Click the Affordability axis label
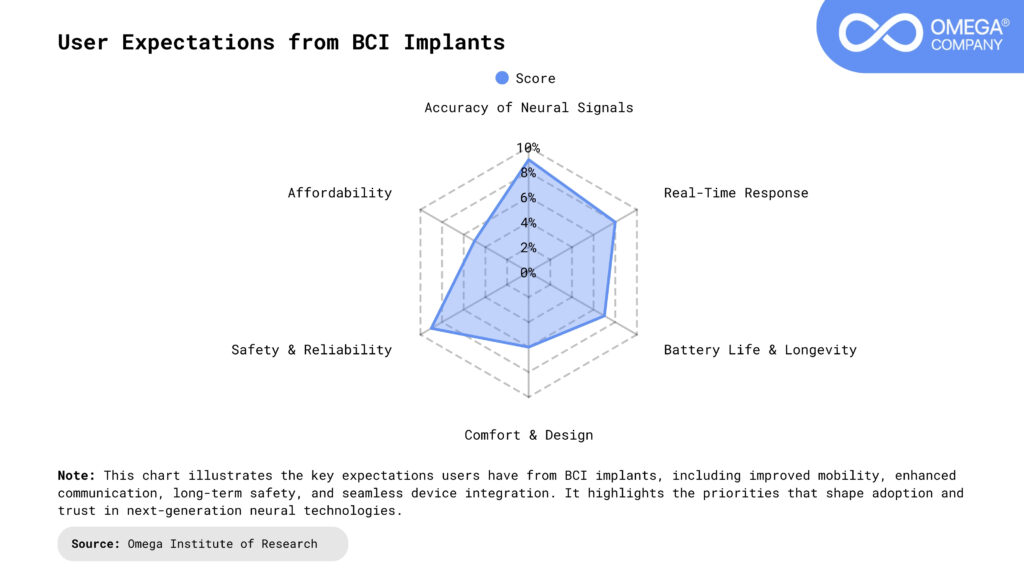Screen dimensions: 1024x576 click(340, 192)
